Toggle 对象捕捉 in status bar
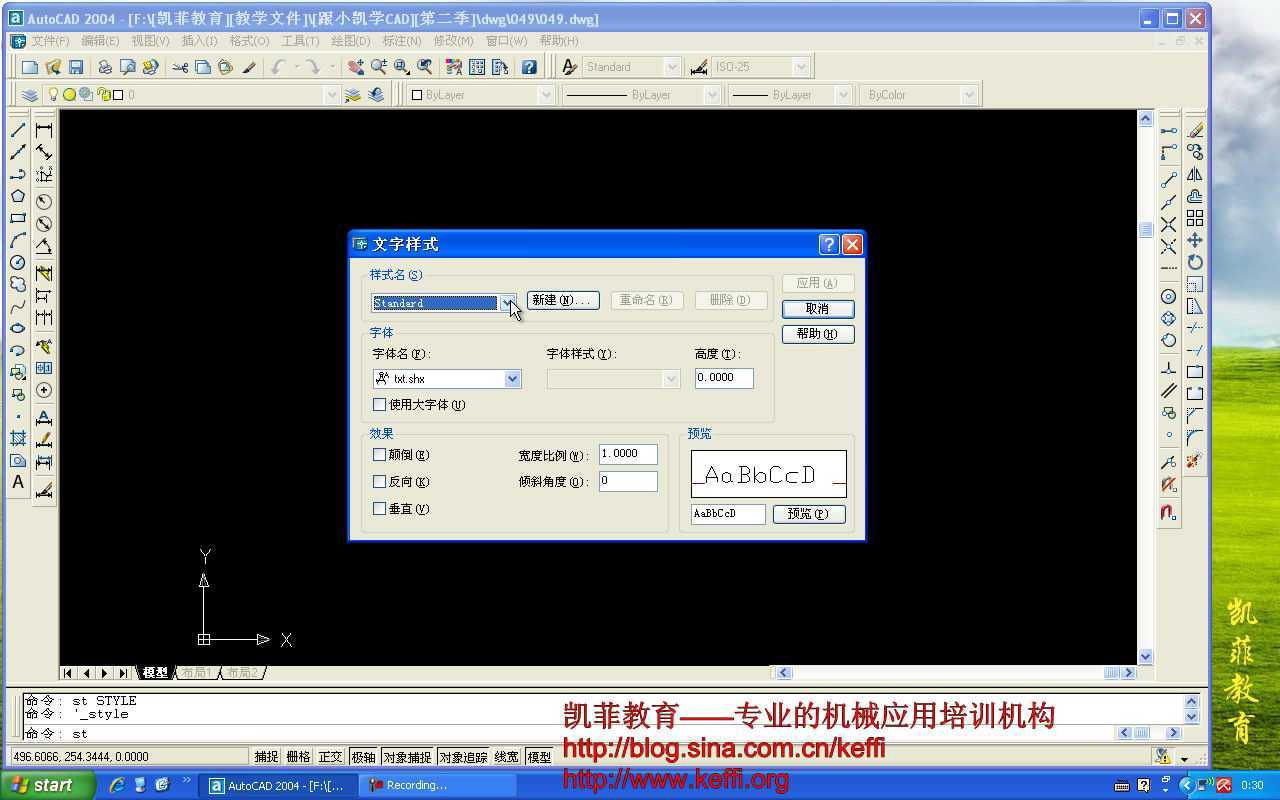Viewport: 1280px width, 800px height. pos(407,757)
